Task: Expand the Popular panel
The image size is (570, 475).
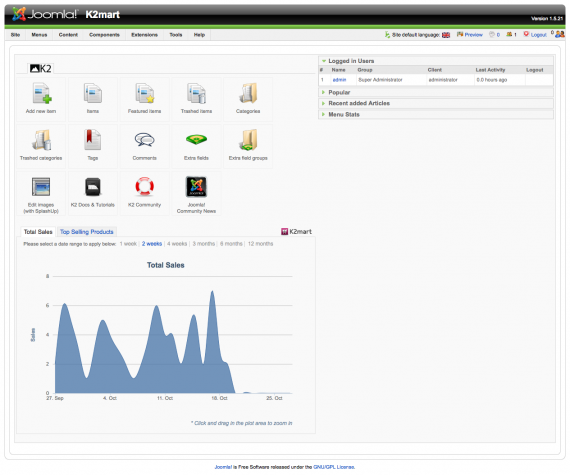Action: pos(436,92)
